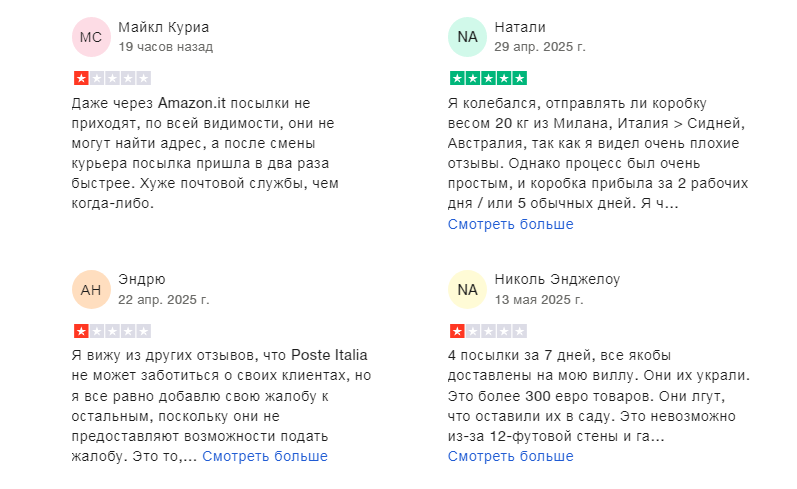Expand Николь Энджелоу's review with Смотреть больше
The height and width of the screenshot is (489, 797).
510,456
